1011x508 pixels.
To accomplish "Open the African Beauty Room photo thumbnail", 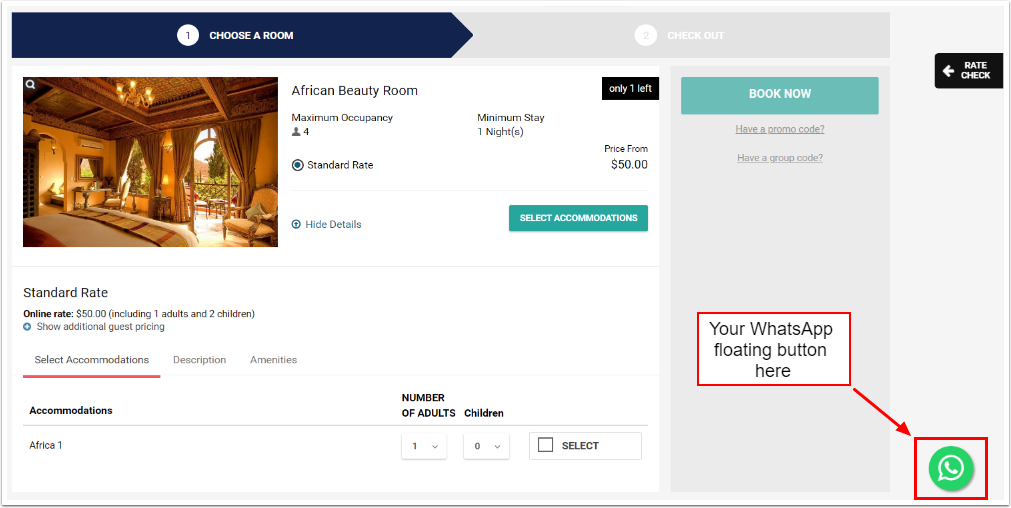I will pos(150,162).
